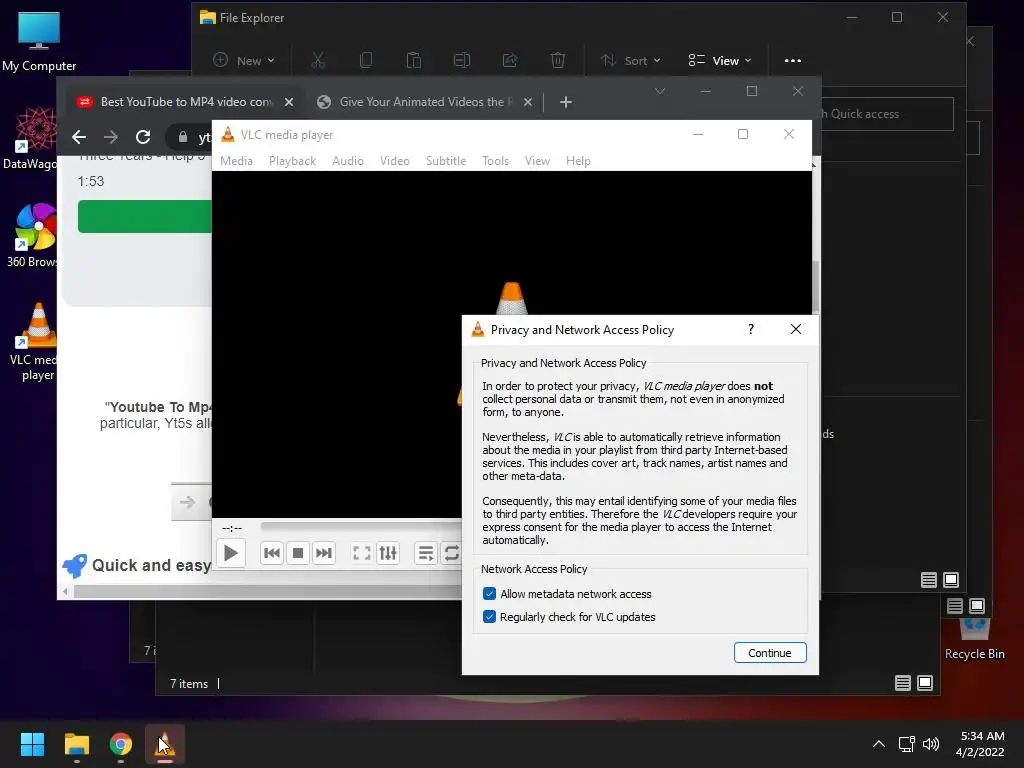Open the VLC Help menu
The image size is (1024, 768).
point(578,161)
